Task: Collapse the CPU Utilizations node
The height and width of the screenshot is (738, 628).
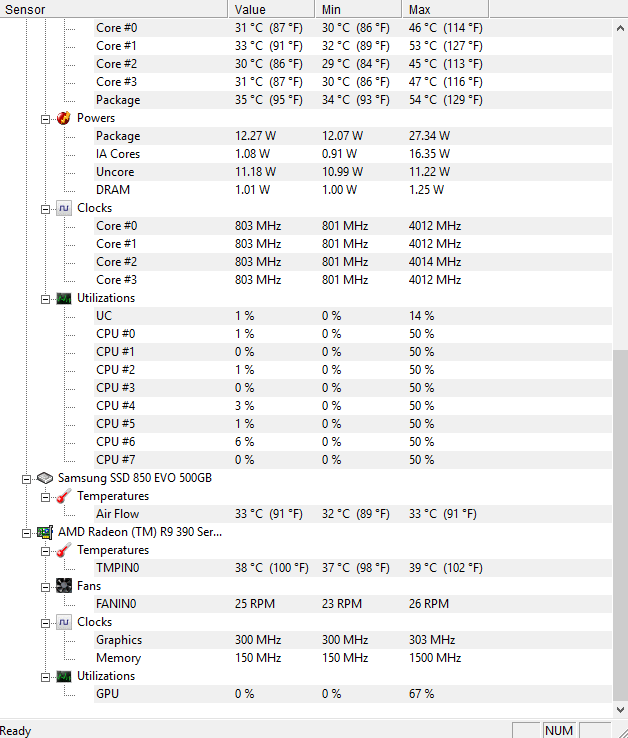Action: [x=45, y=299]
